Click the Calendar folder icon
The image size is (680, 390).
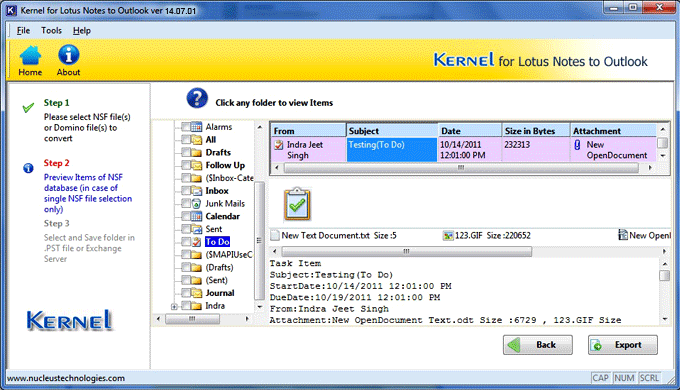click(x=196, y=216)
